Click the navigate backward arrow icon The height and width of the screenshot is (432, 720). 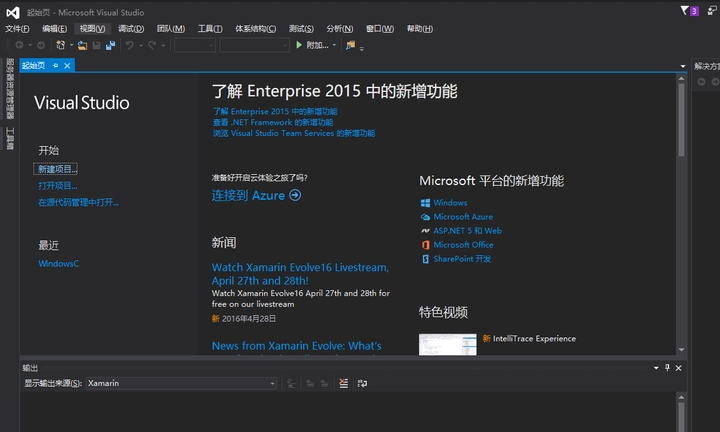(19, 45)
